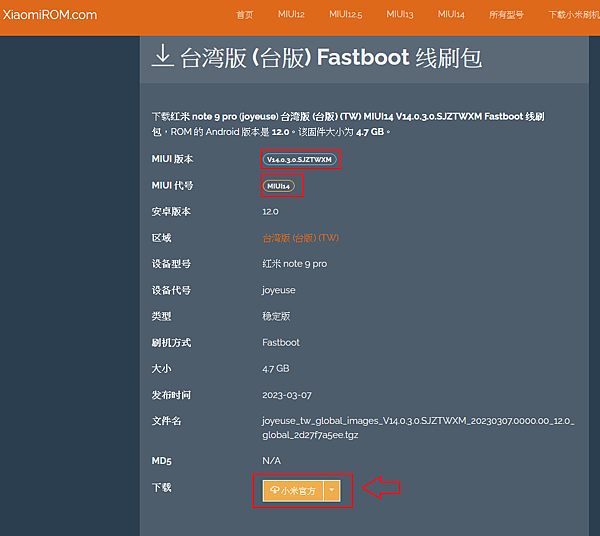Viewport: 600px width, 536px height.
Task: Click the 台湾版 (台版) Fastboot 线刷包 heading
Action: [331, 58]
